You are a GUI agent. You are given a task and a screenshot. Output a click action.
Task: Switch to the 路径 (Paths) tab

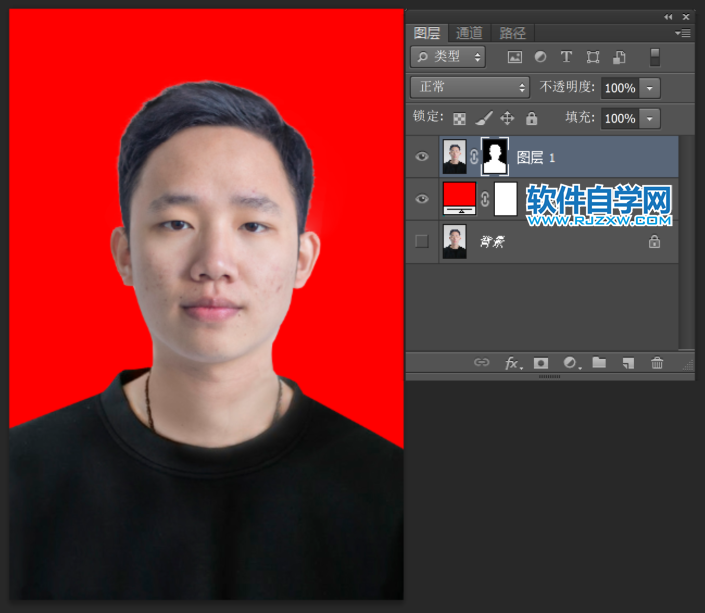(x=513, y=33)
